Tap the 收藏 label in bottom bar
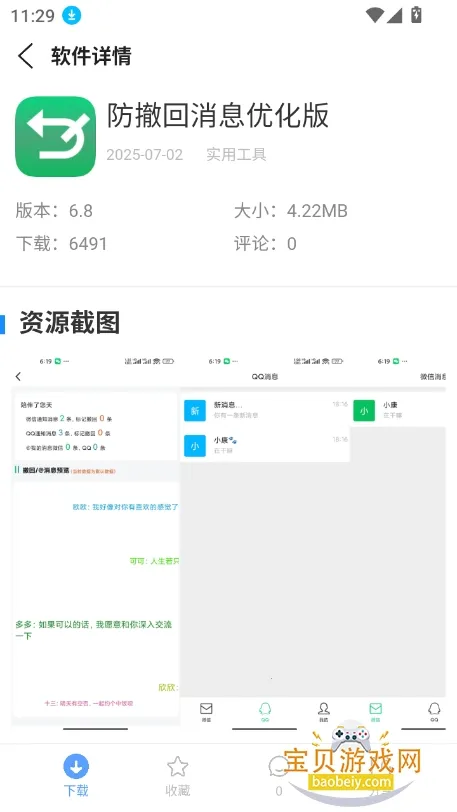 [178, 791]
